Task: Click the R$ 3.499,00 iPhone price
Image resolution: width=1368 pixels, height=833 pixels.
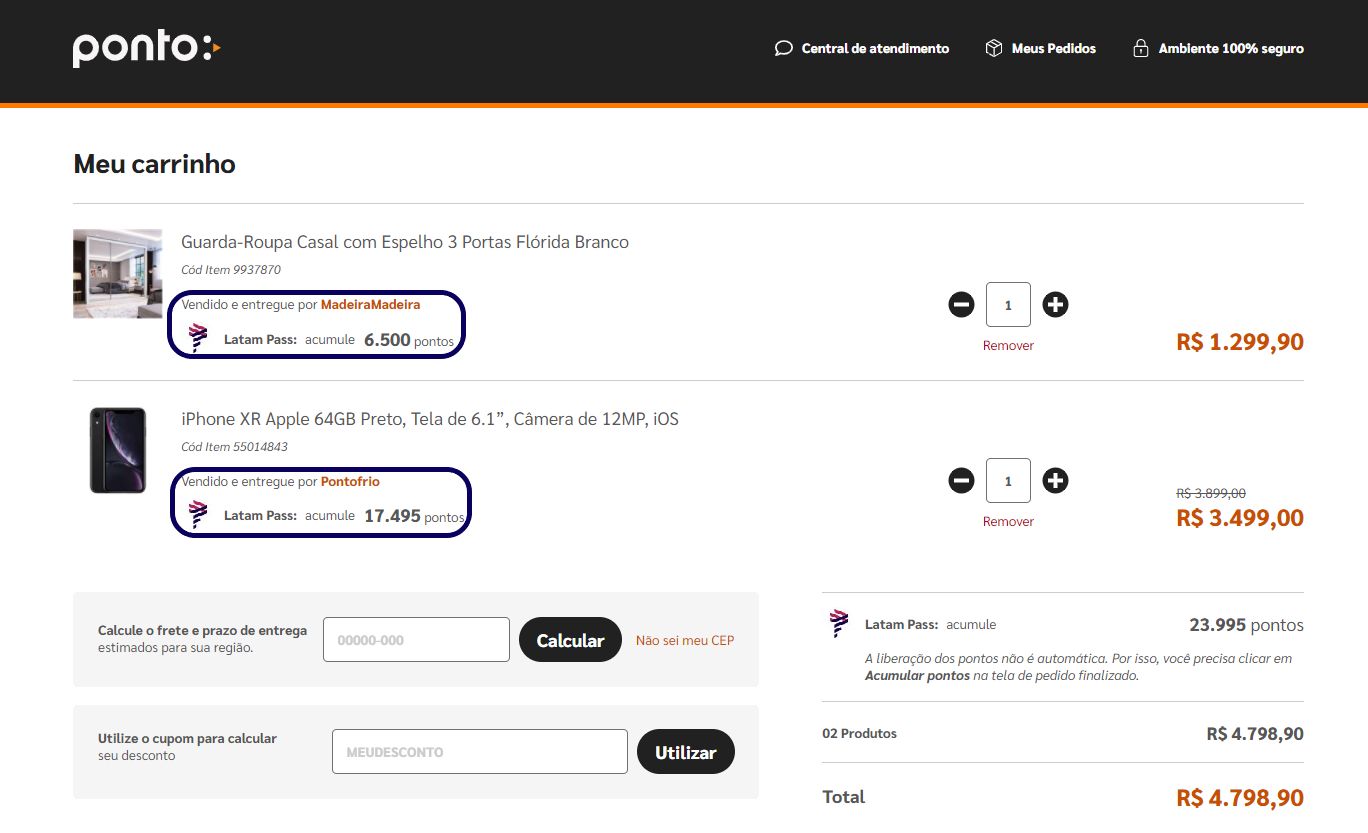Action: 1240,518
